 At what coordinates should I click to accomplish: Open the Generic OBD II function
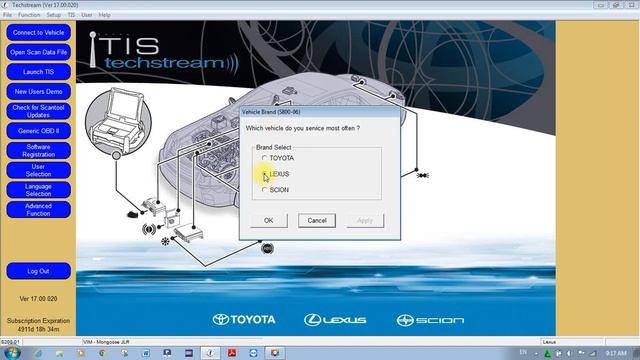pyautogui.click(x=38, y=131)
